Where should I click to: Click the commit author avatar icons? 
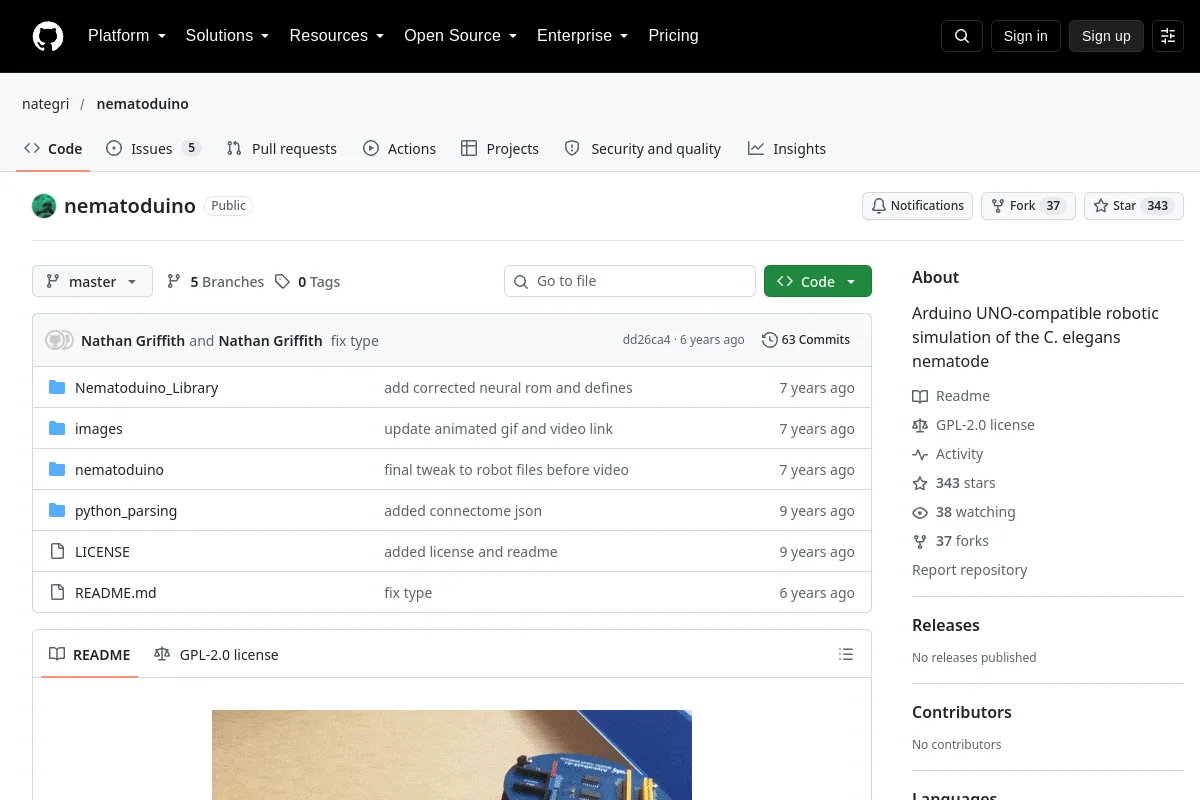(60, 340)
